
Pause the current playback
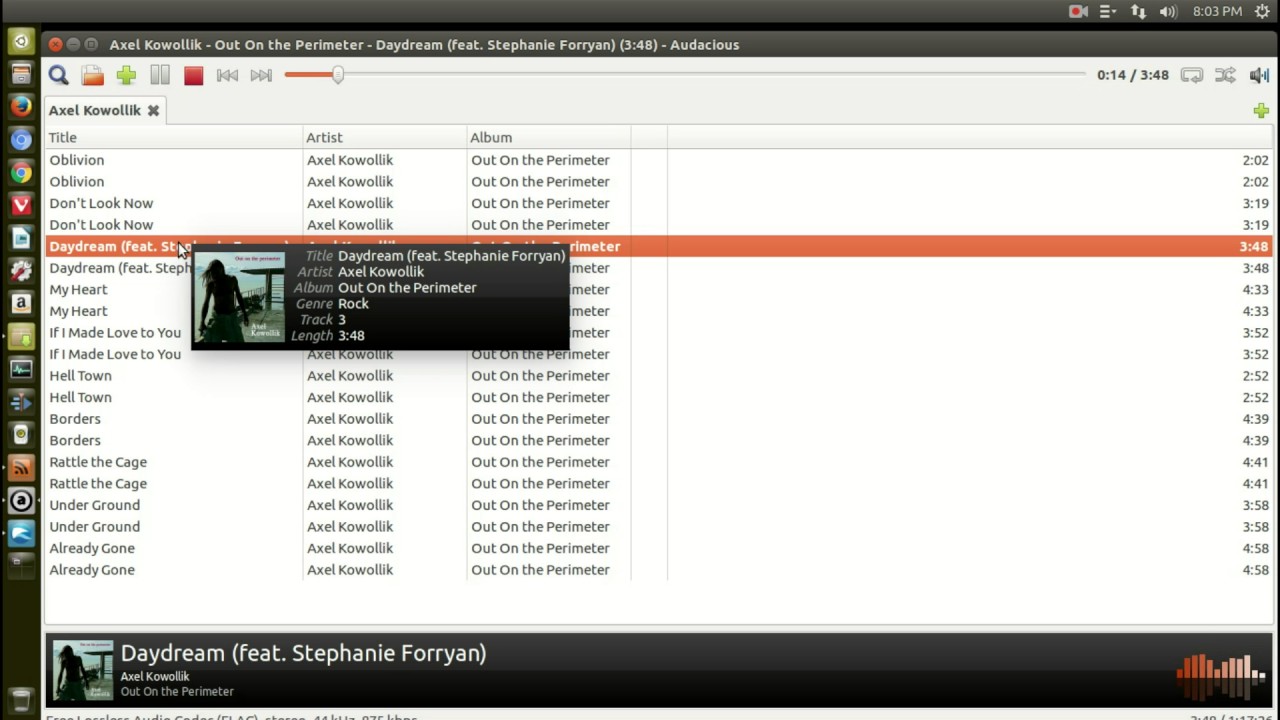click(159, 75)
